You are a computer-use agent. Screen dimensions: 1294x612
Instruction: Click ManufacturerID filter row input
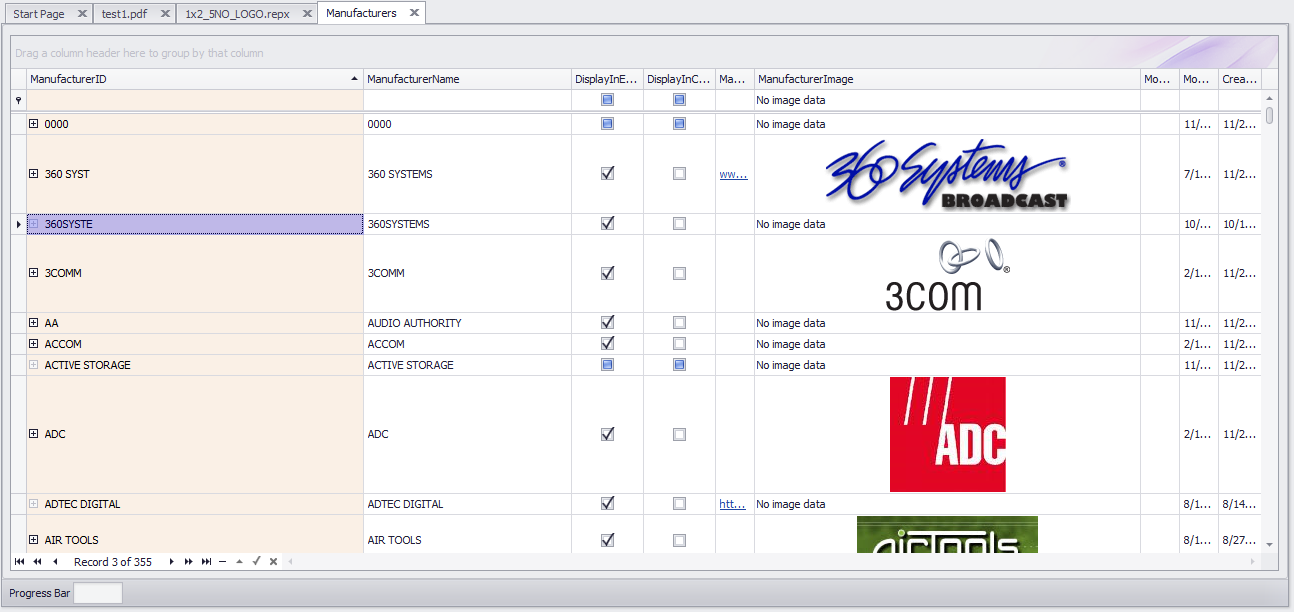coord(195,100)
